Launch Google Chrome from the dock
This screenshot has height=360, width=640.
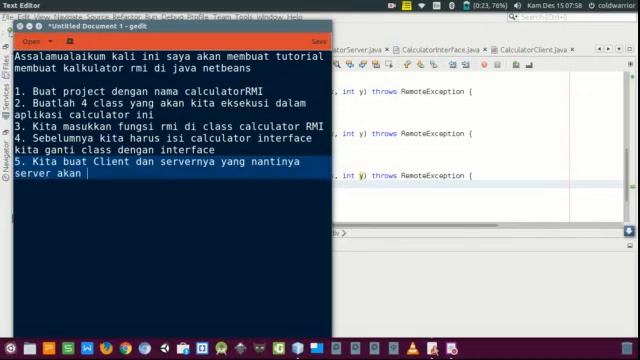coord(126,348)
